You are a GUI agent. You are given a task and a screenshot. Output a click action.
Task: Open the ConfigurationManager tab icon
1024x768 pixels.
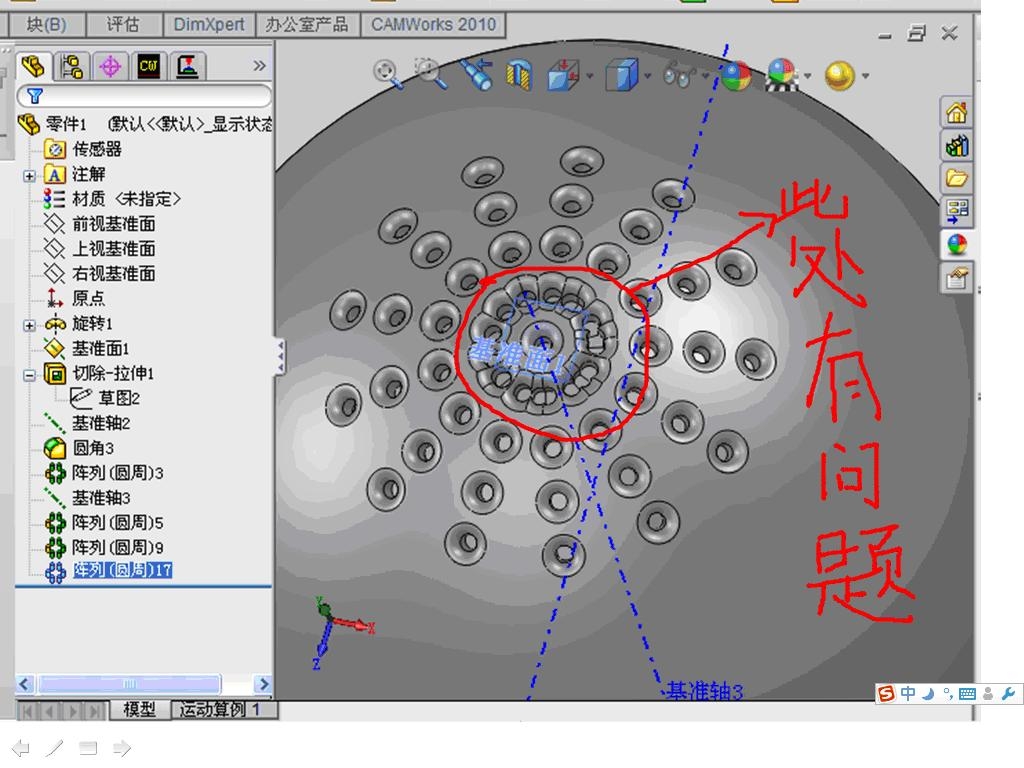(x=110, y=66)
